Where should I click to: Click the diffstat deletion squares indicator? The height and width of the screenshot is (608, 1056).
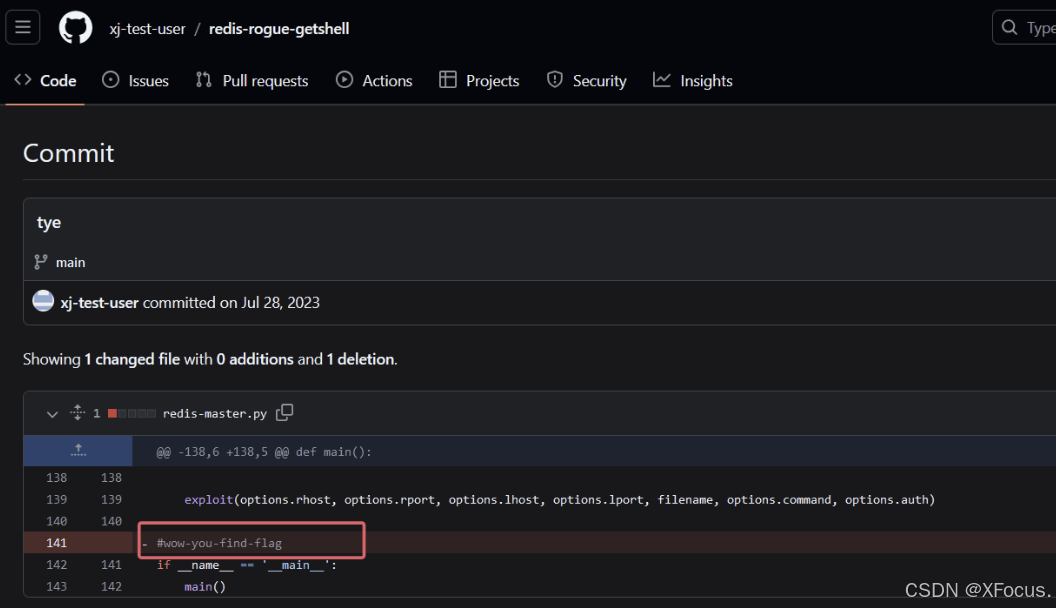132,413
